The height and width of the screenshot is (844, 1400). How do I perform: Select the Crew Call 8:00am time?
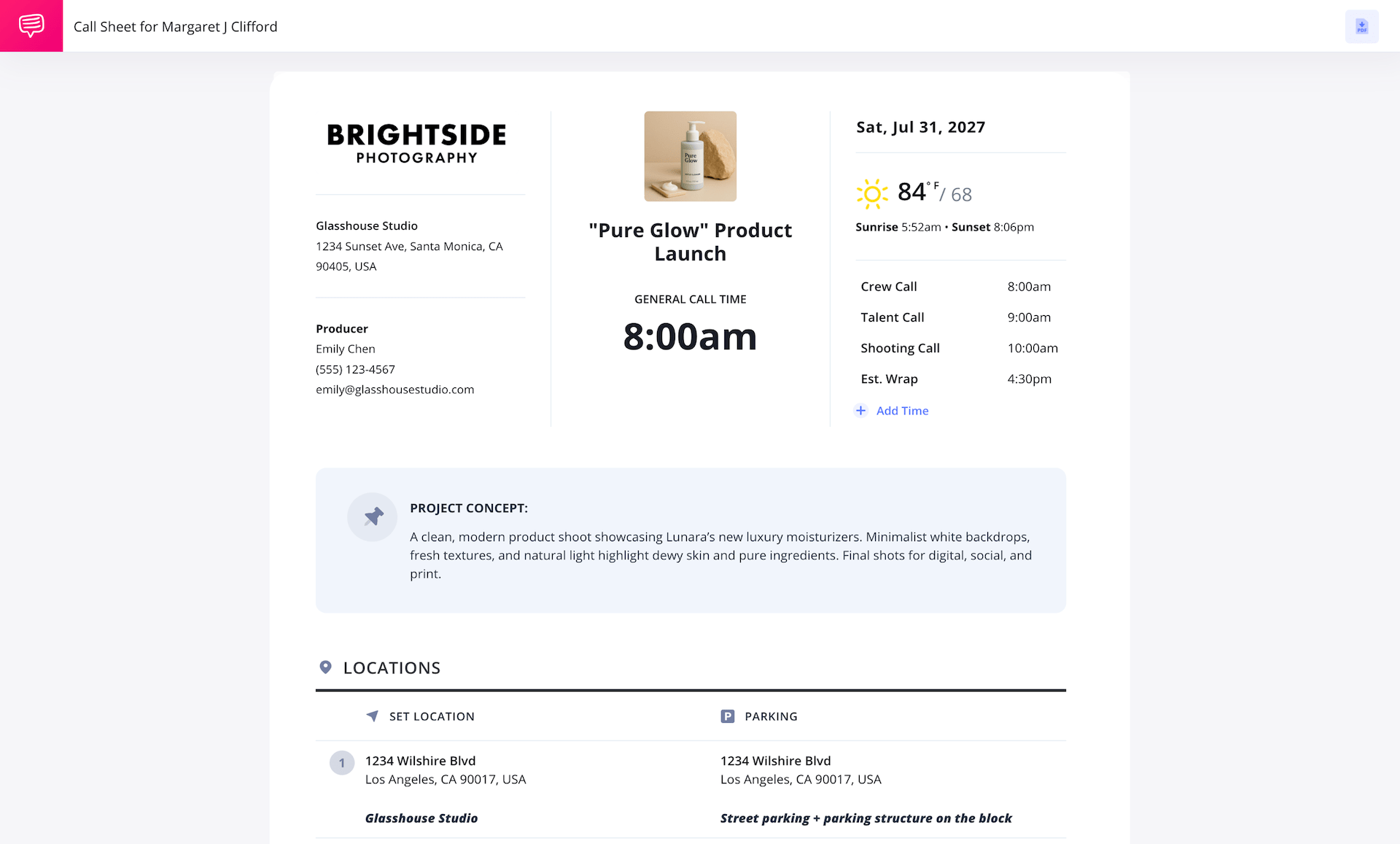click(x=1028, y=287)
